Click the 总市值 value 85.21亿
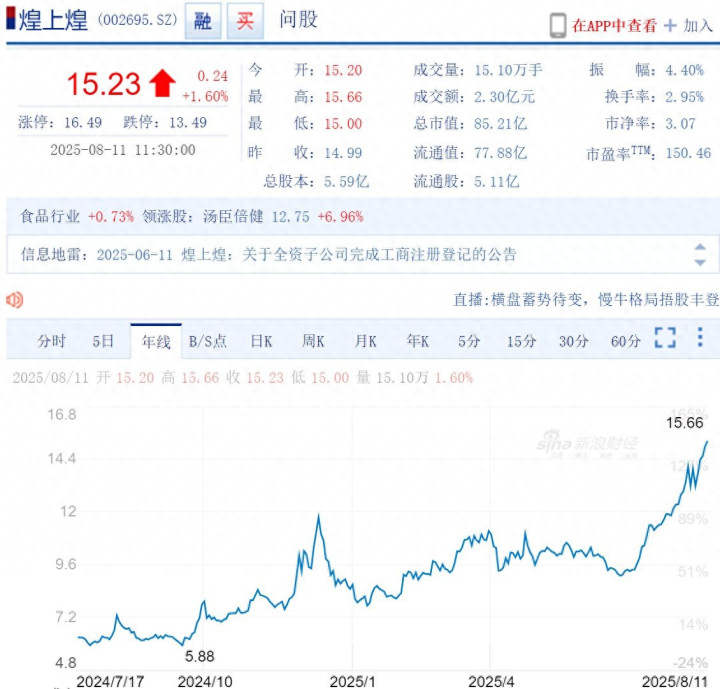This screenshot has height=689, width=720. pyautogui.click(x=501, y=124)
